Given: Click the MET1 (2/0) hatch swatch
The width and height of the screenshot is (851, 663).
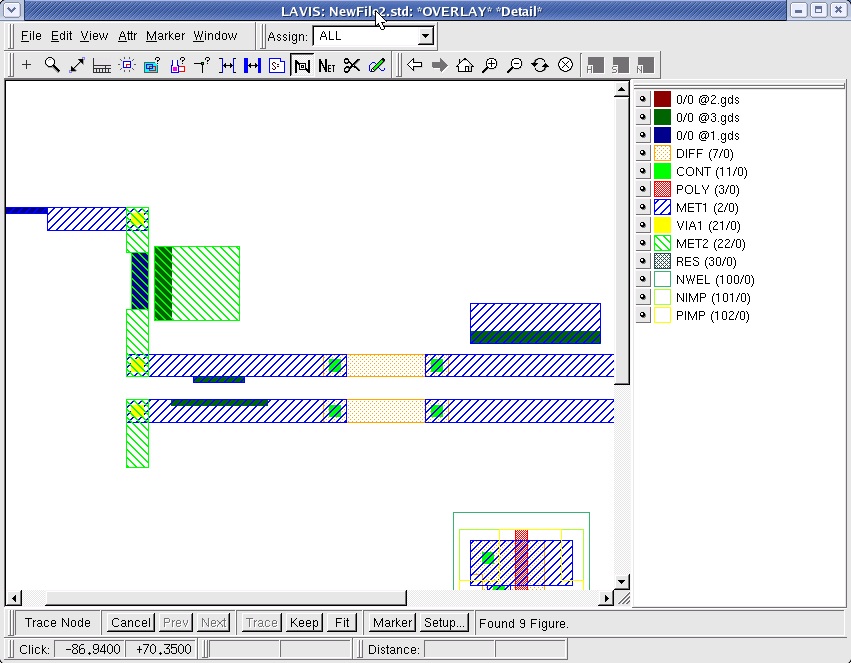Looking at the screenshot, I should [x=662, y=207].
